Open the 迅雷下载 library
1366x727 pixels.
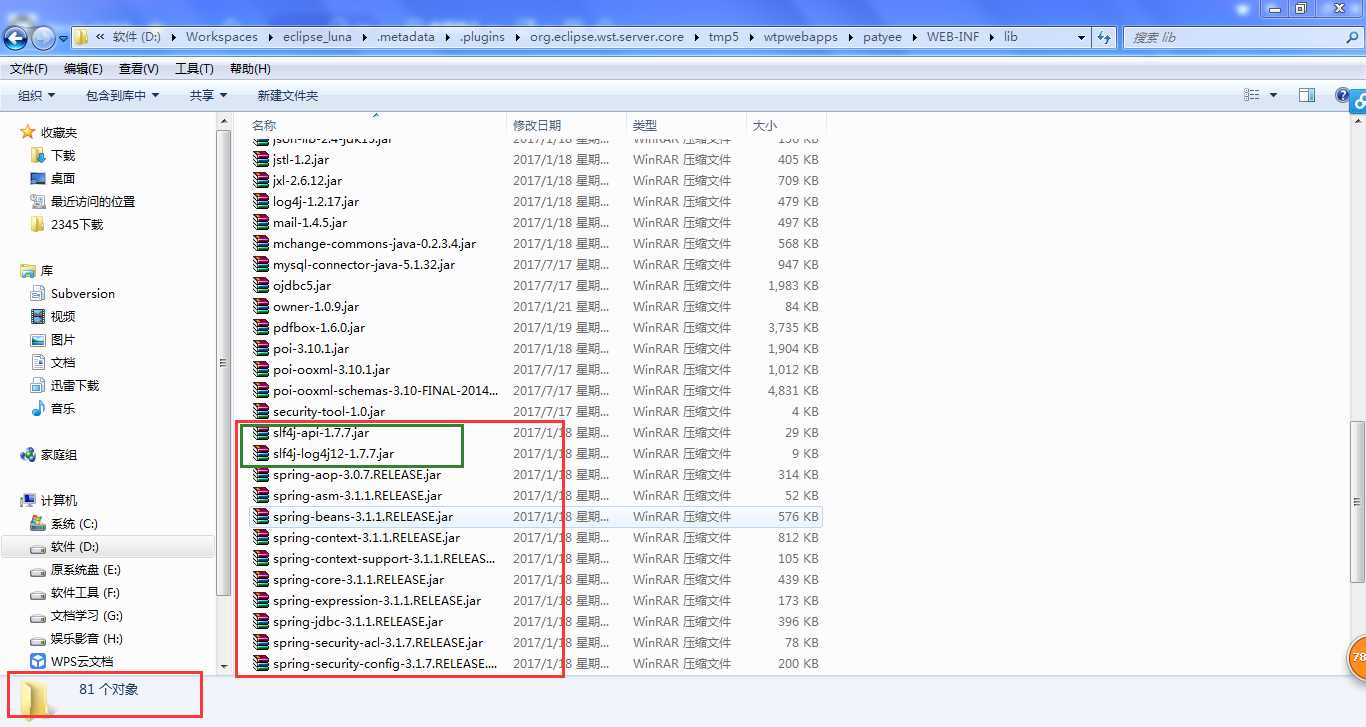[75, 385]
